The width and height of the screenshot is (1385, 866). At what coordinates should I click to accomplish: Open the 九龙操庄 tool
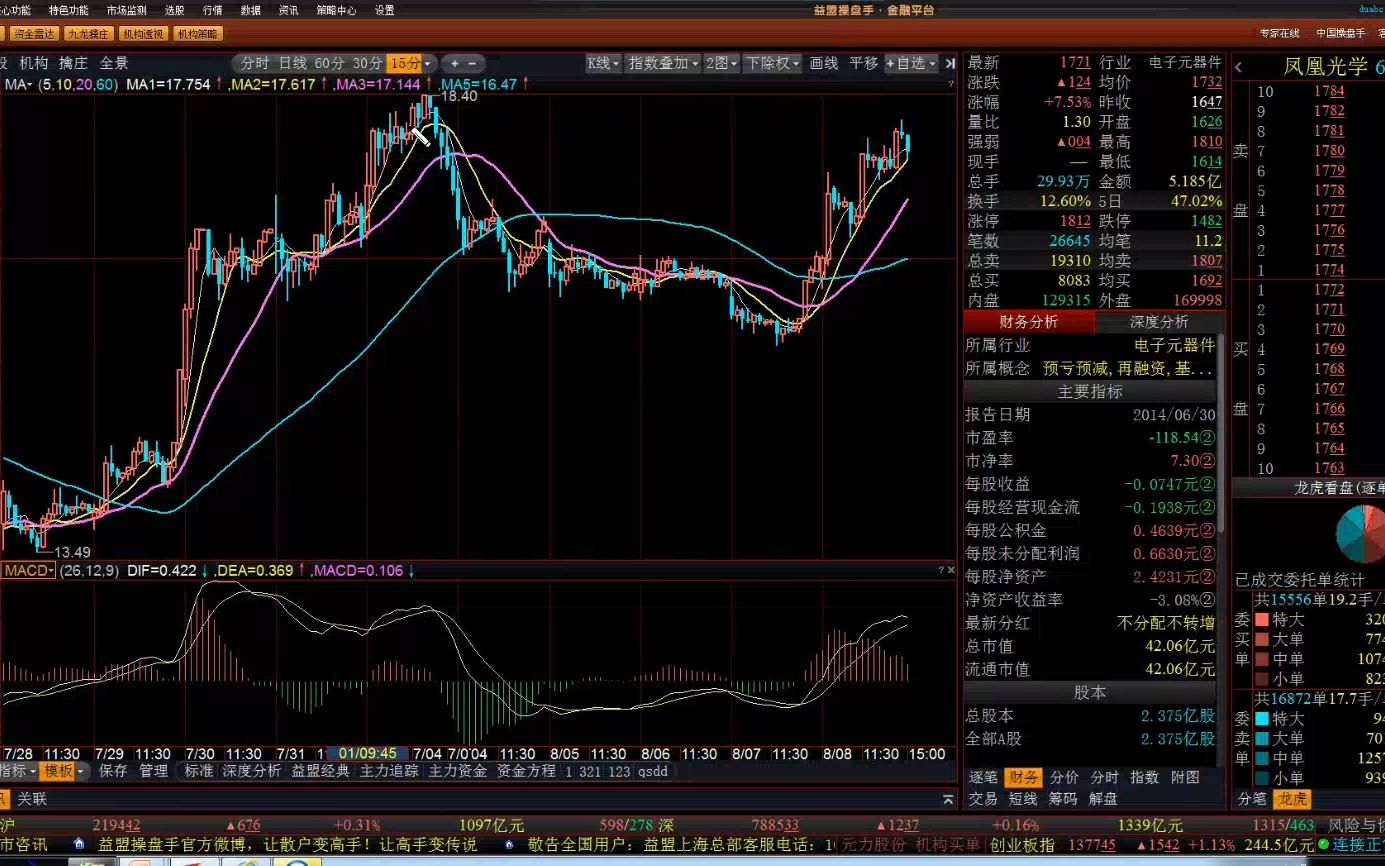[88, 34]
